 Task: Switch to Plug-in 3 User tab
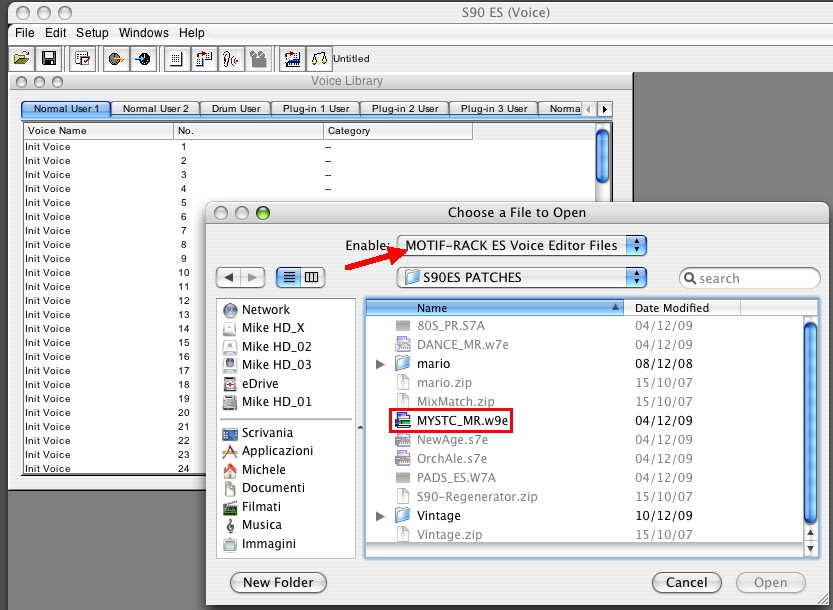point(494,109)
